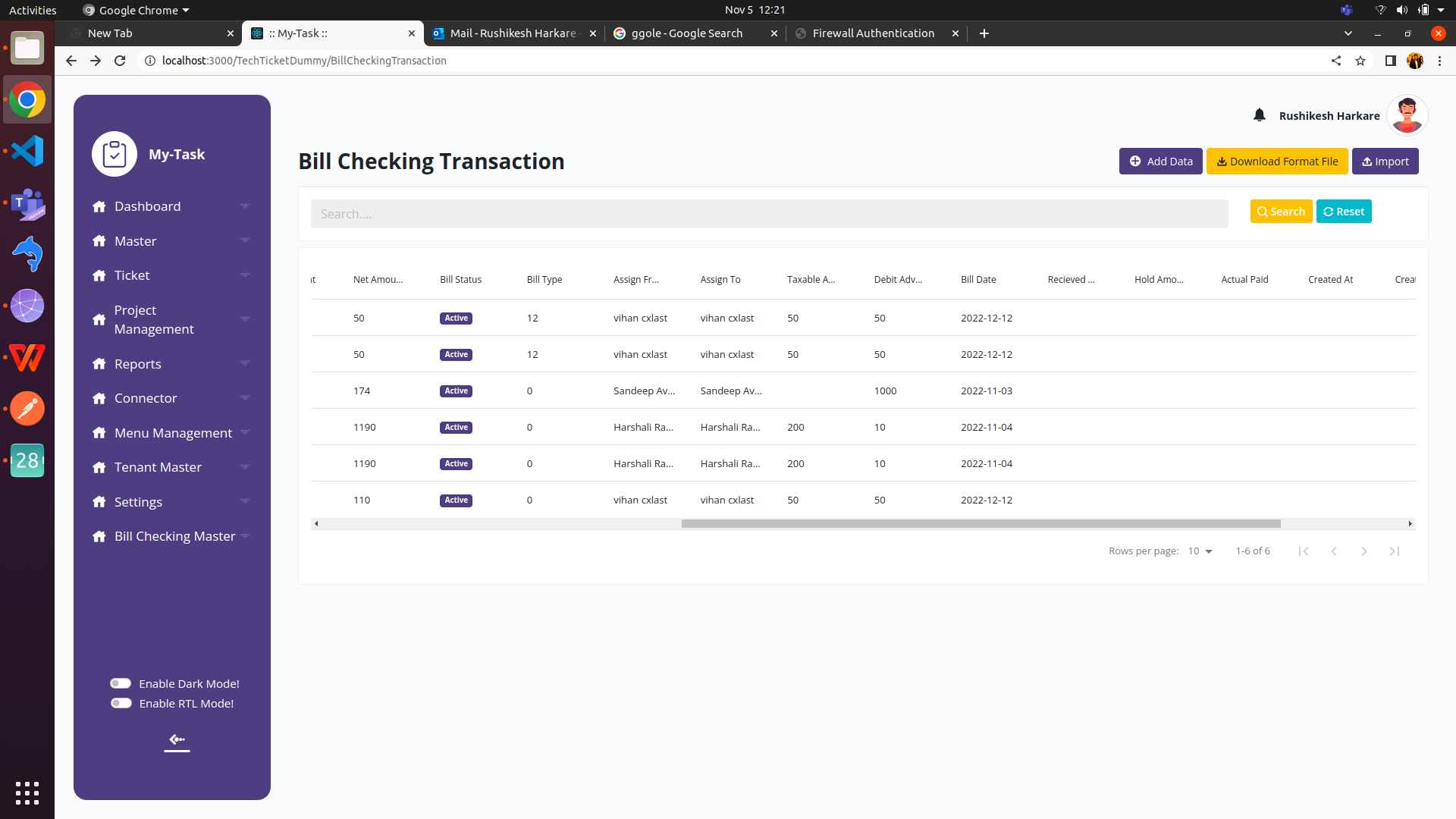Open Visual Studio Code from the dock
This screenshot has height=819, width=1456.
click(x=27, y=151)
